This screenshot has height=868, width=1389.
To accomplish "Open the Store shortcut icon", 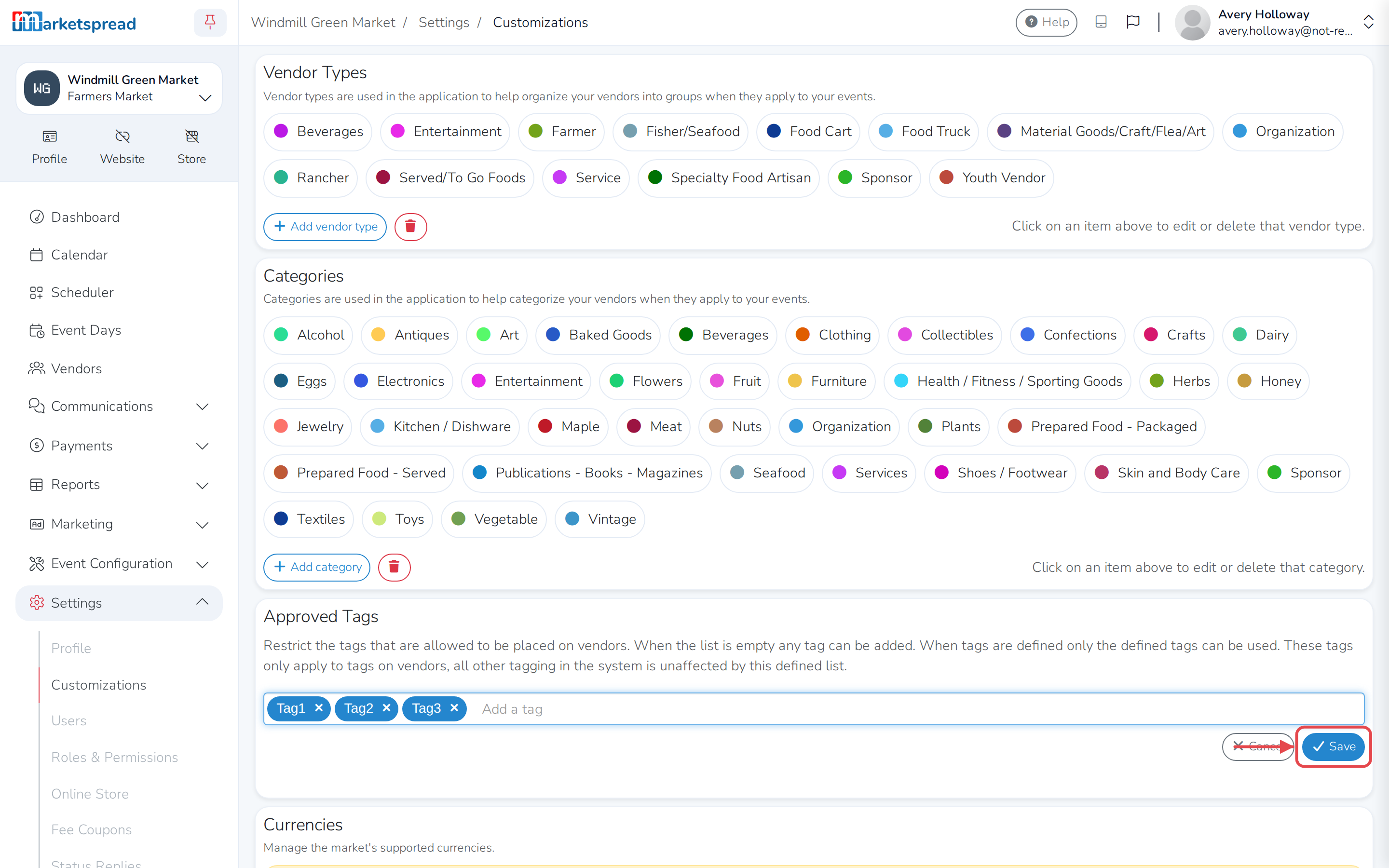I will pos(191,147).
